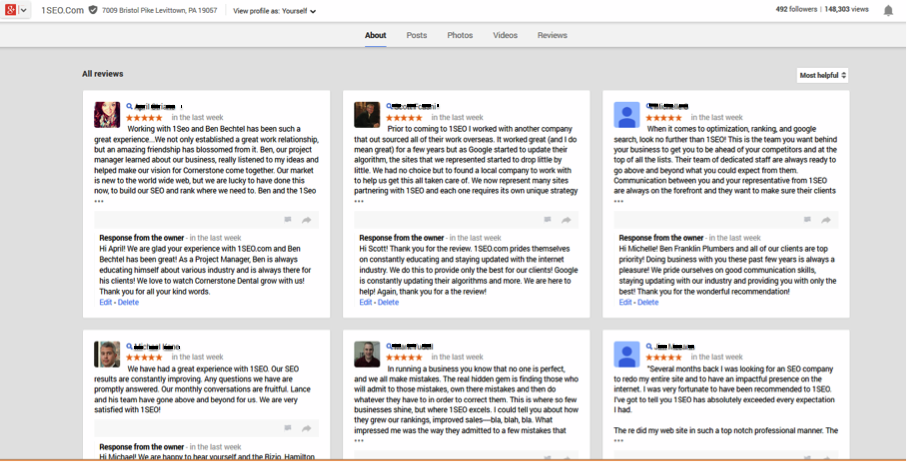Click the five-star rating on Scott's review
The width and height of the screenshot is (907, 462).
(x=404, y=117)
